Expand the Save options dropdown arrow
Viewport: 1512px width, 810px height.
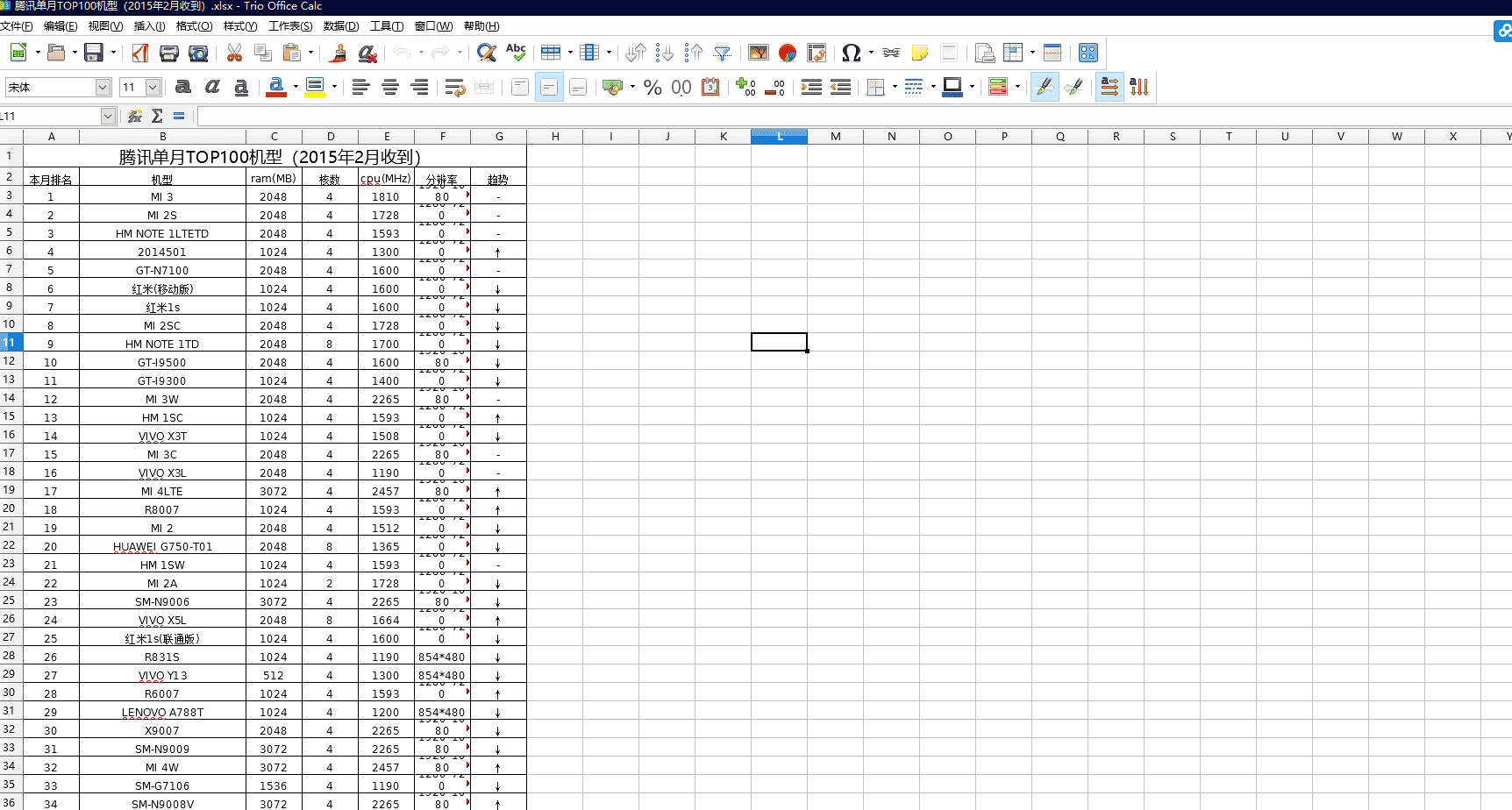point(113,53)
